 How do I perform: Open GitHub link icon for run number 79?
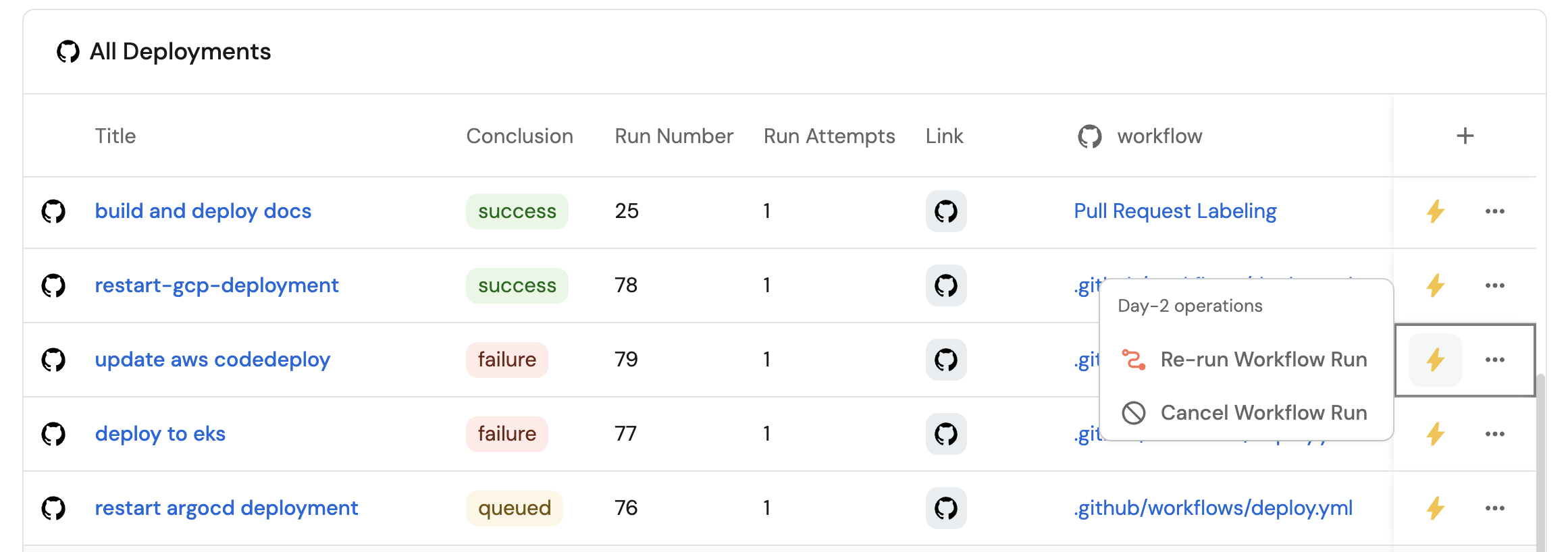click(945, 360)
